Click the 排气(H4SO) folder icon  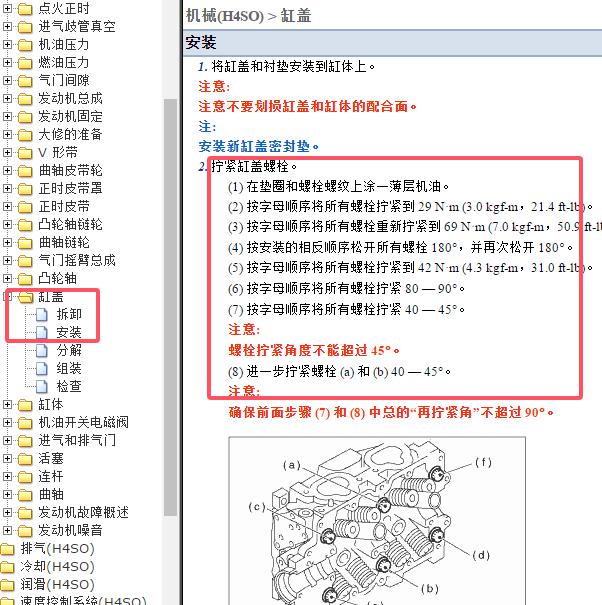click(7, 549)
